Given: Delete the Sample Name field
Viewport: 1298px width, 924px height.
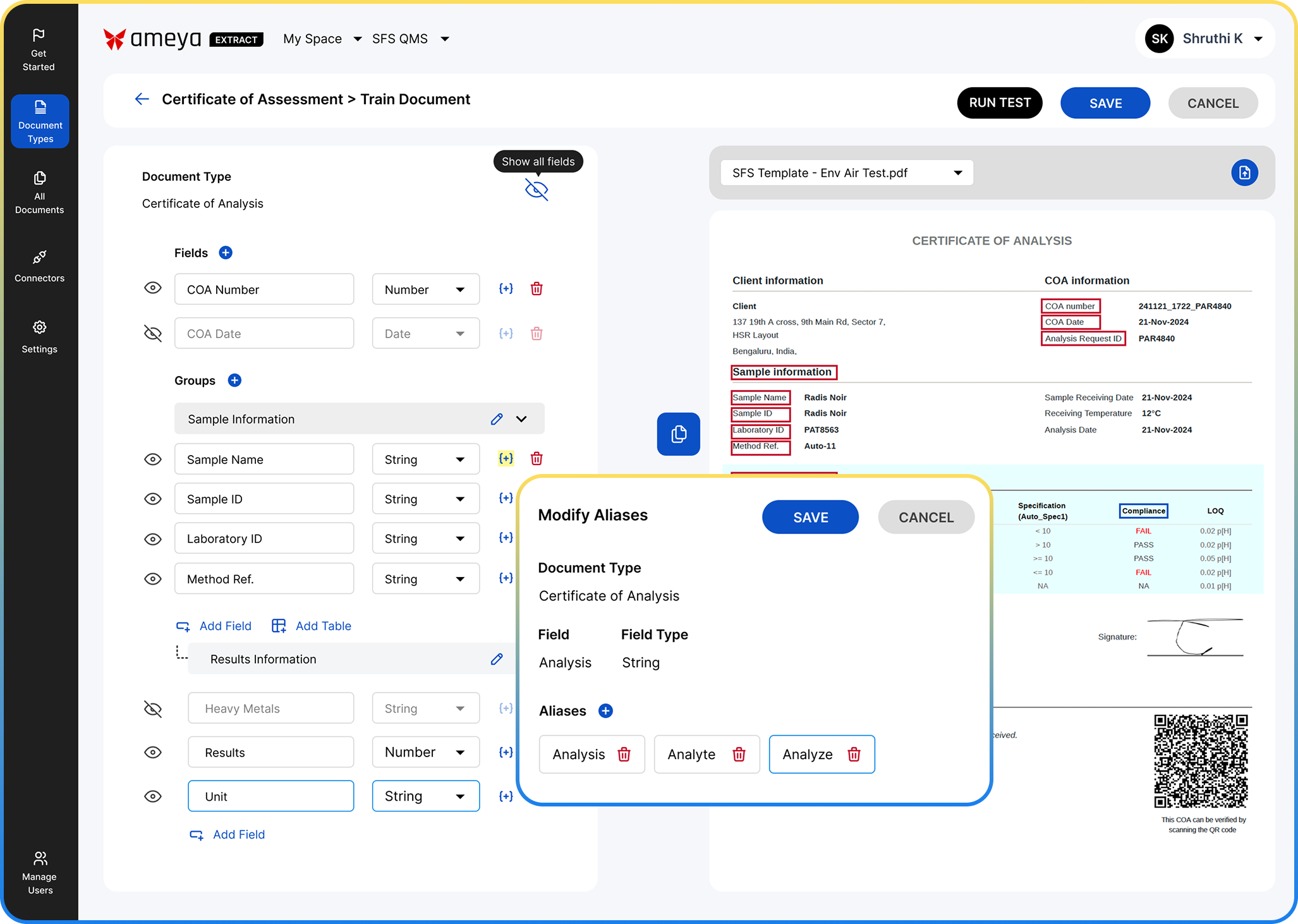Looking at the screenshot, I should point(537,459).
